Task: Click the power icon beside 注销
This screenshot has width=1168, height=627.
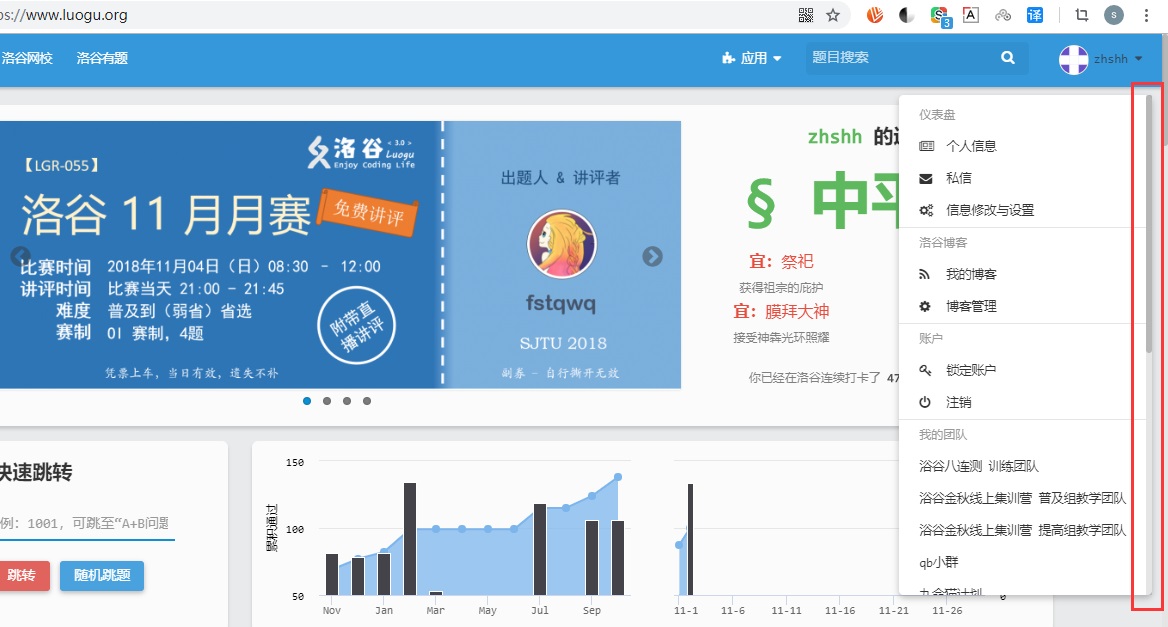Action: pos(925,402)
